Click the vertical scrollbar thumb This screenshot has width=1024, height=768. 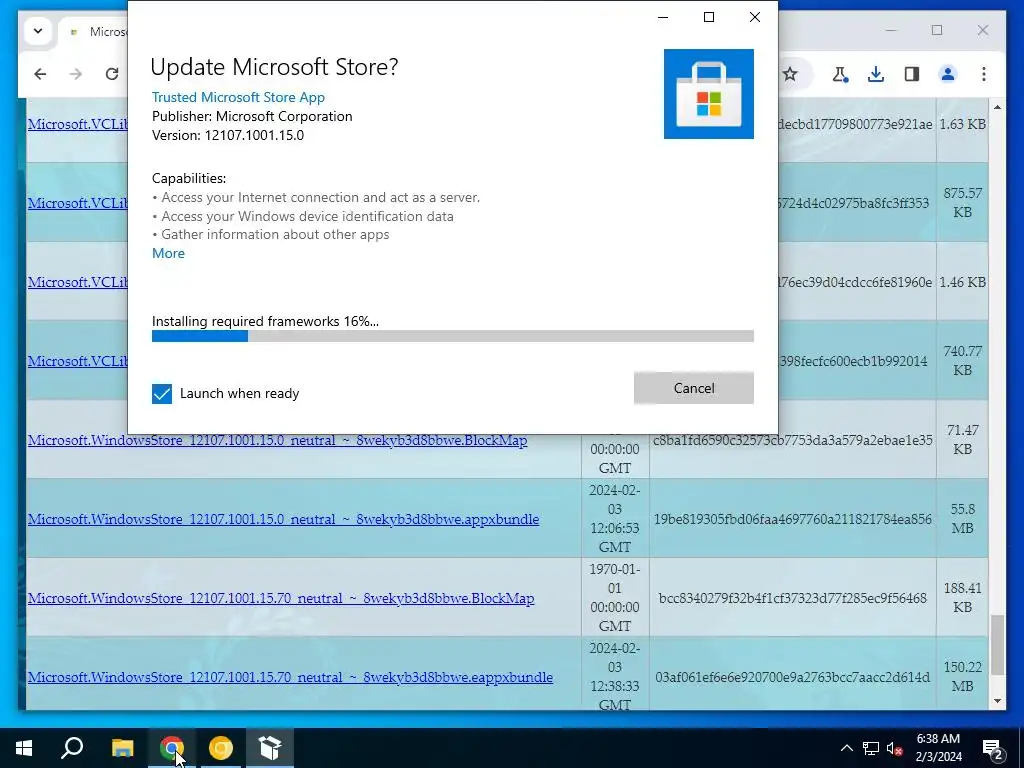[x=997, y=645]
